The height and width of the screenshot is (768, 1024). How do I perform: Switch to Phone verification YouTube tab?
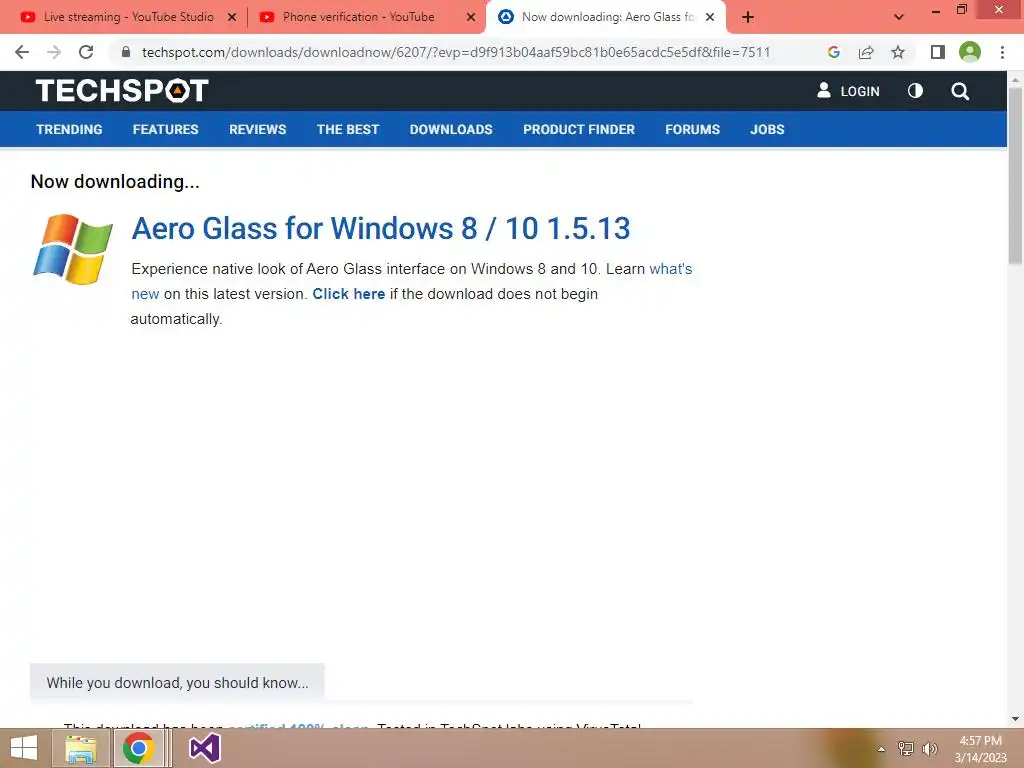point(358,17)
